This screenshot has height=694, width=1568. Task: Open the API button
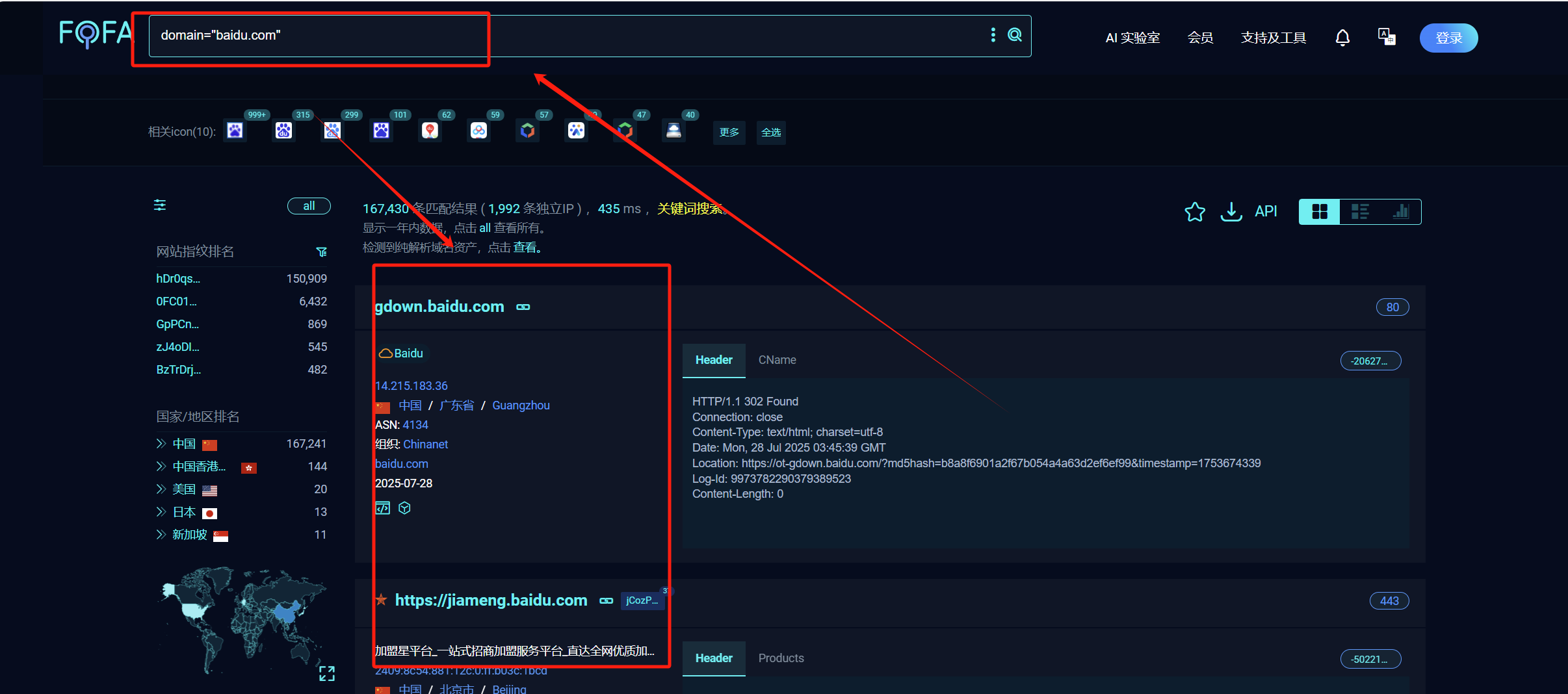tap(1266, 211)
